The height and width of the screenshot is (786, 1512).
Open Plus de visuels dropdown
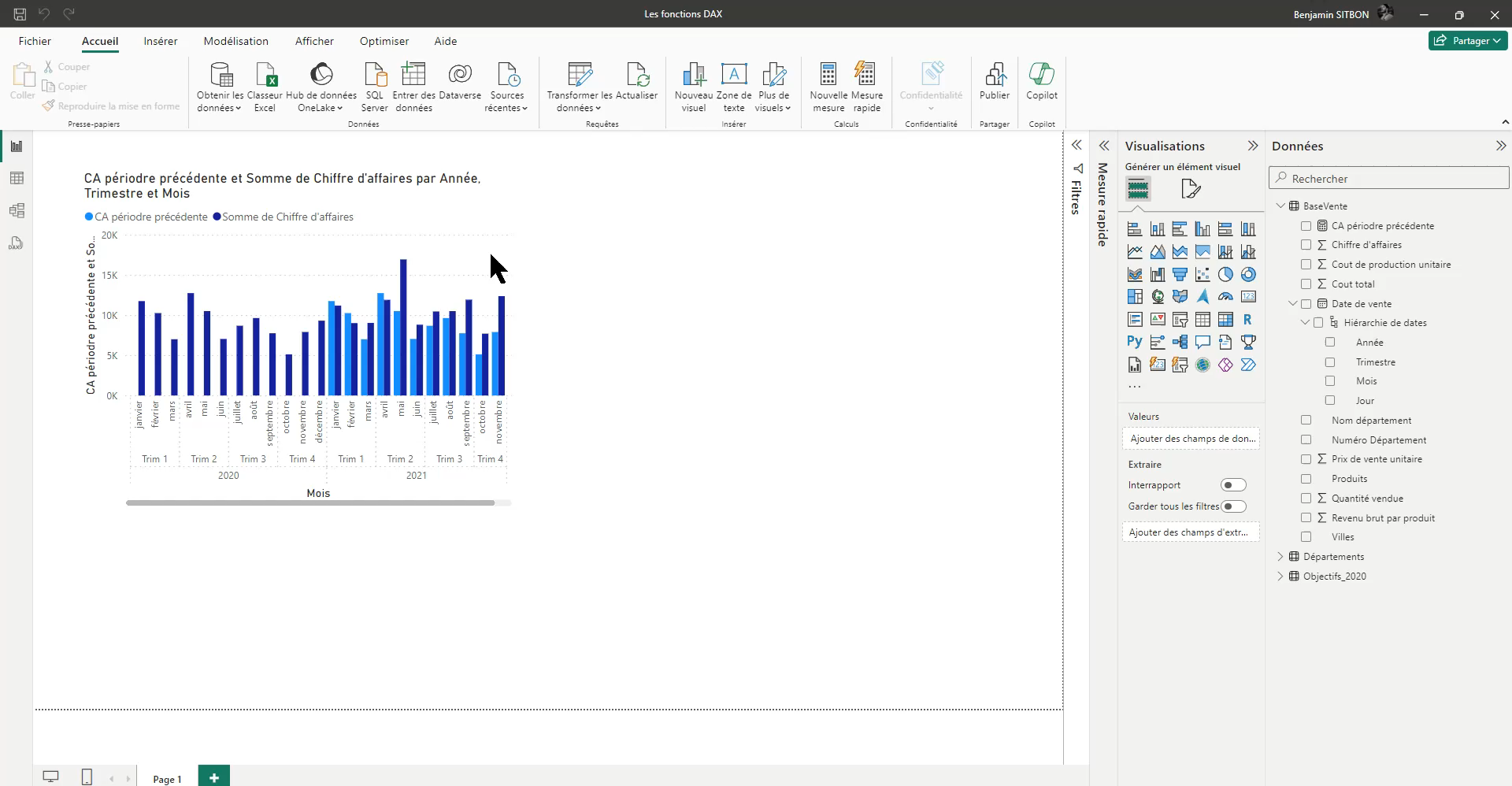tap(773, 102)
